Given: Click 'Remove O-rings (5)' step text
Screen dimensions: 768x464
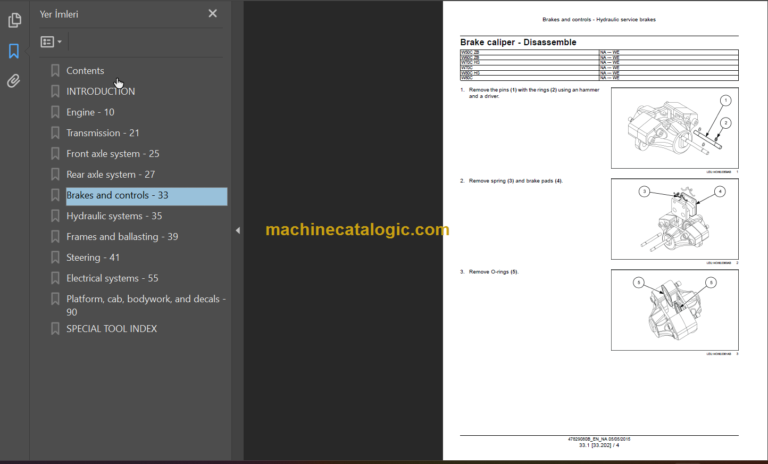Looking at the screenshot, I should coord(493,272).
